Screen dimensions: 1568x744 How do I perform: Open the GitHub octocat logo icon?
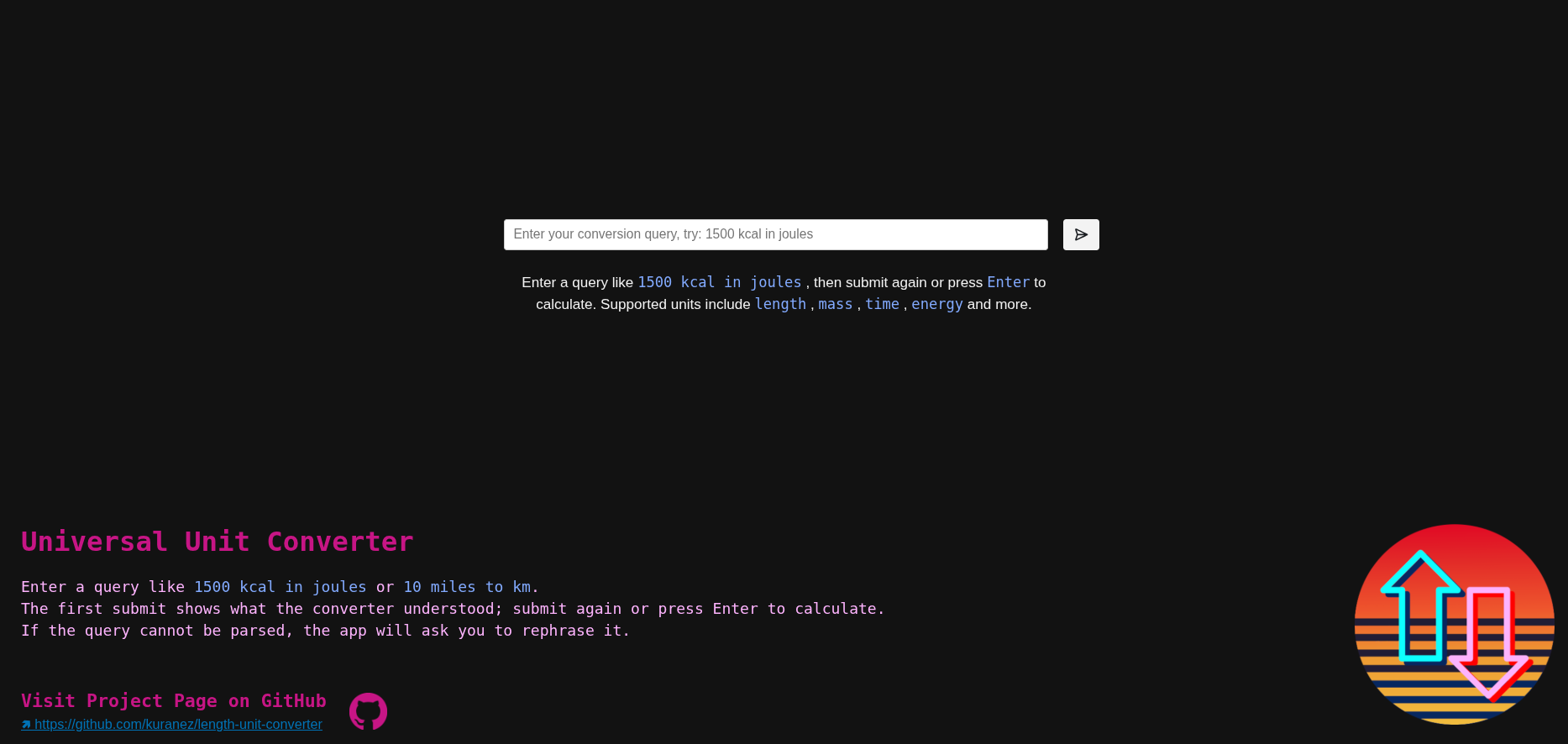[x=368, y=711]
